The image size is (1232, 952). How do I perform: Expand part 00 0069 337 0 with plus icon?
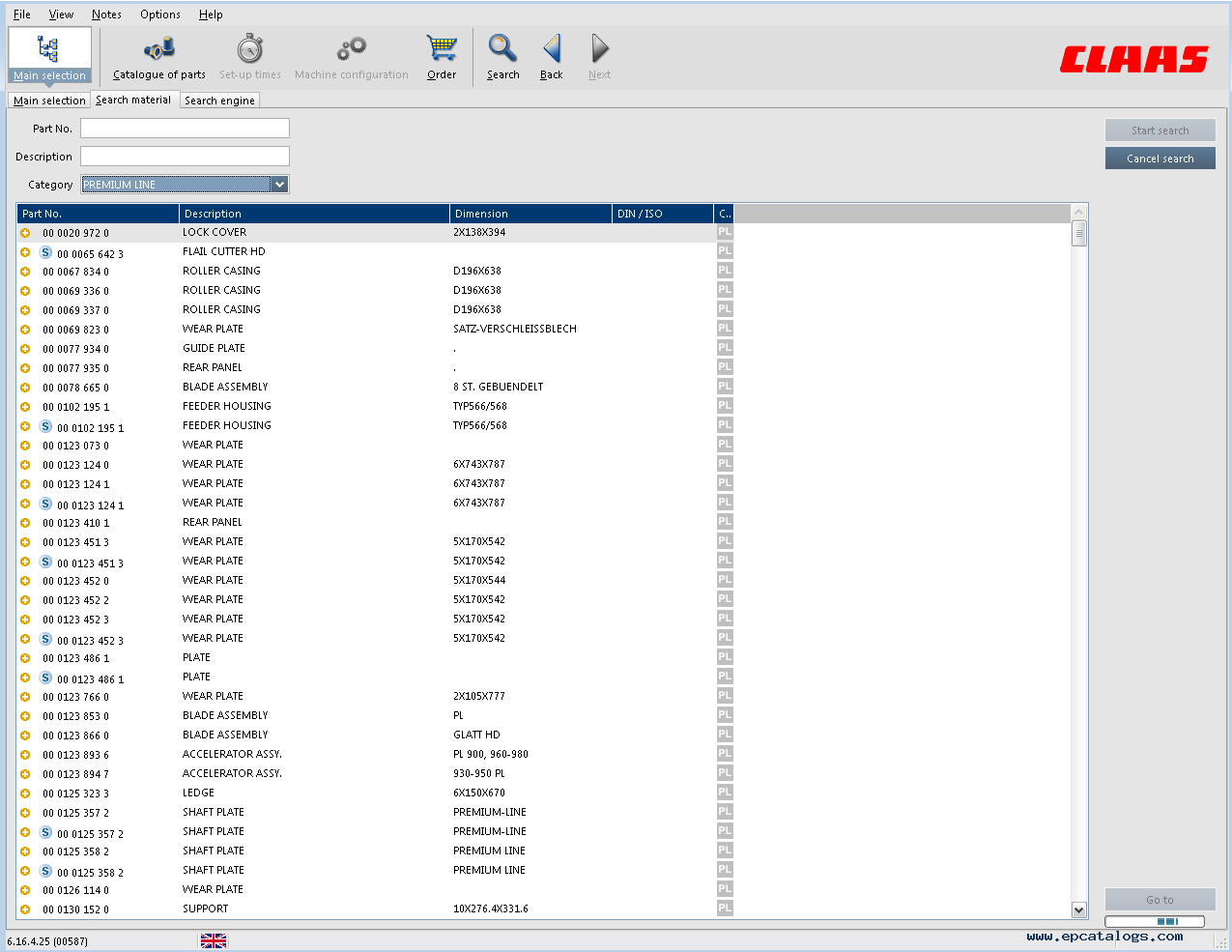click(x=25, y=310)
